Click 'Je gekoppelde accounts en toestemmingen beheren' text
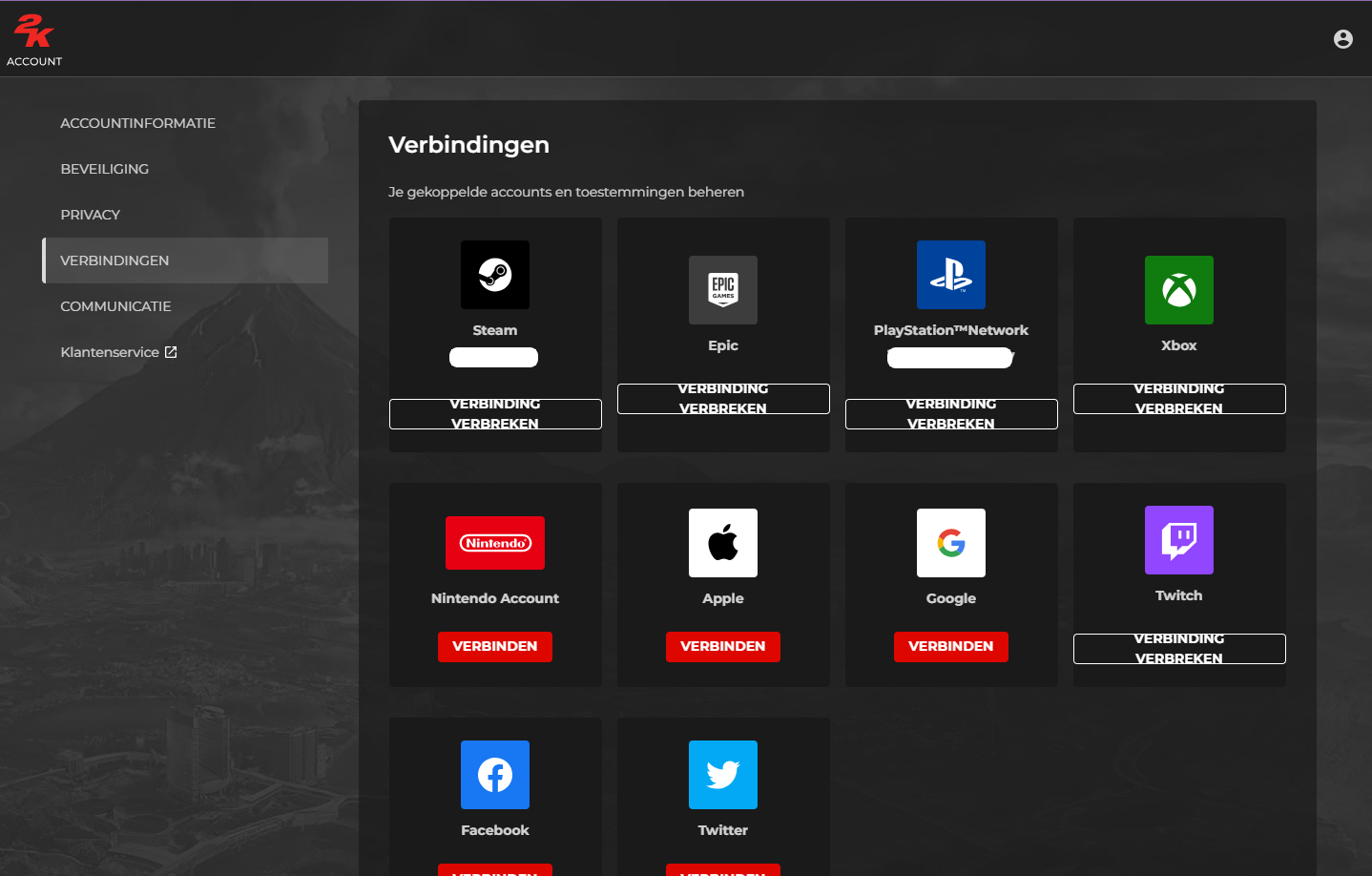 point(566,192)
